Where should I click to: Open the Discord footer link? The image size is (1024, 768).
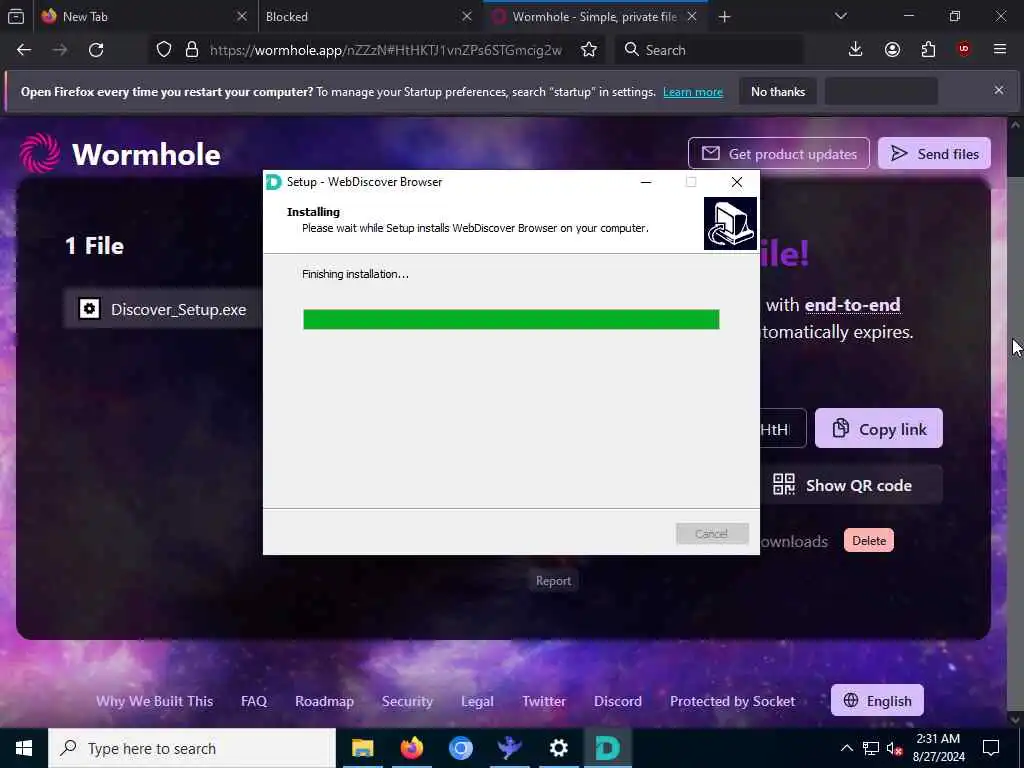coord(617,701)
